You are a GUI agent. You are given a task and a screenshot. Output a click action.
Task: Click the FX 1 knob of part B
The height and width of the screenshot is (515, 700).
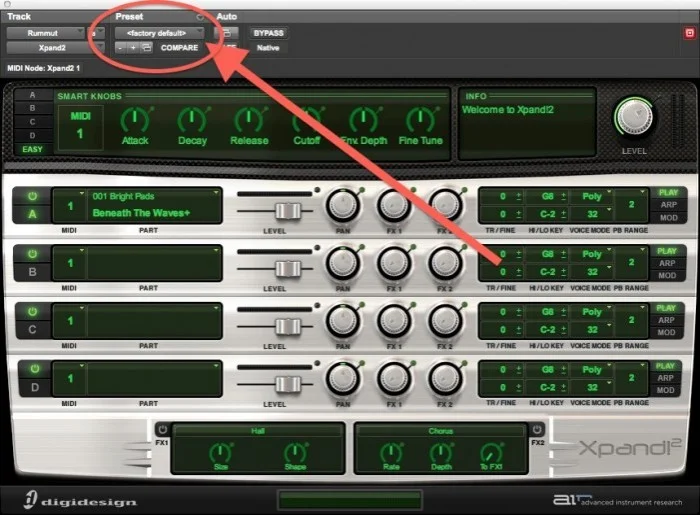click(394, 263)
